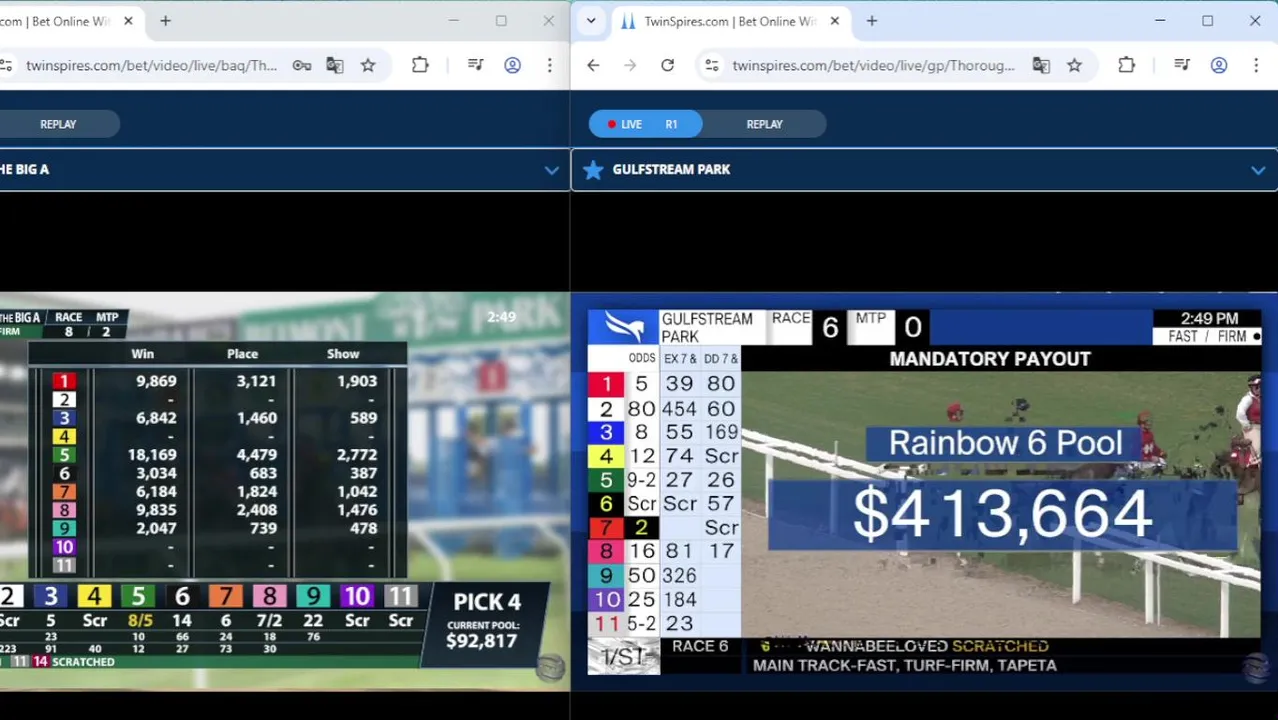Go back in the right window
The image size is (1278, 720).
click(593, 65)
